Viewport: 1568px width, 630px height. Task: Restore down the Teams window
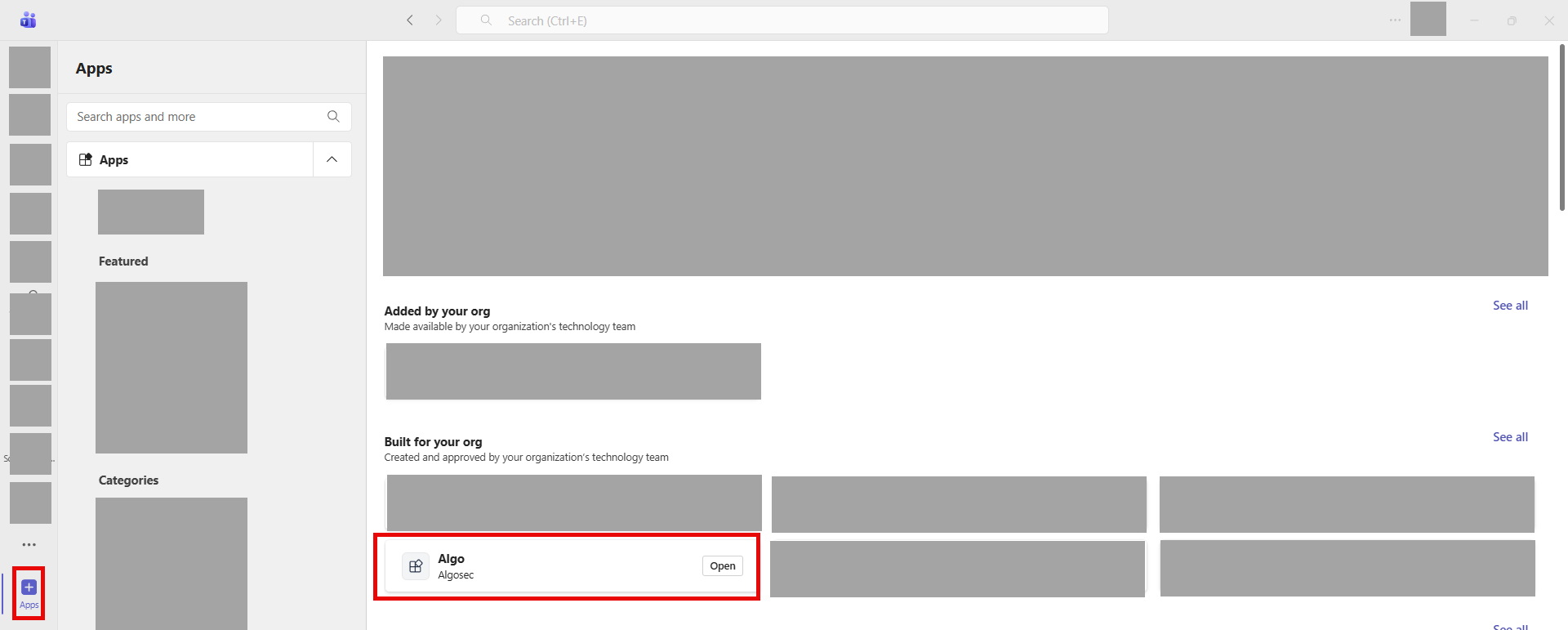click(1512, 20)
